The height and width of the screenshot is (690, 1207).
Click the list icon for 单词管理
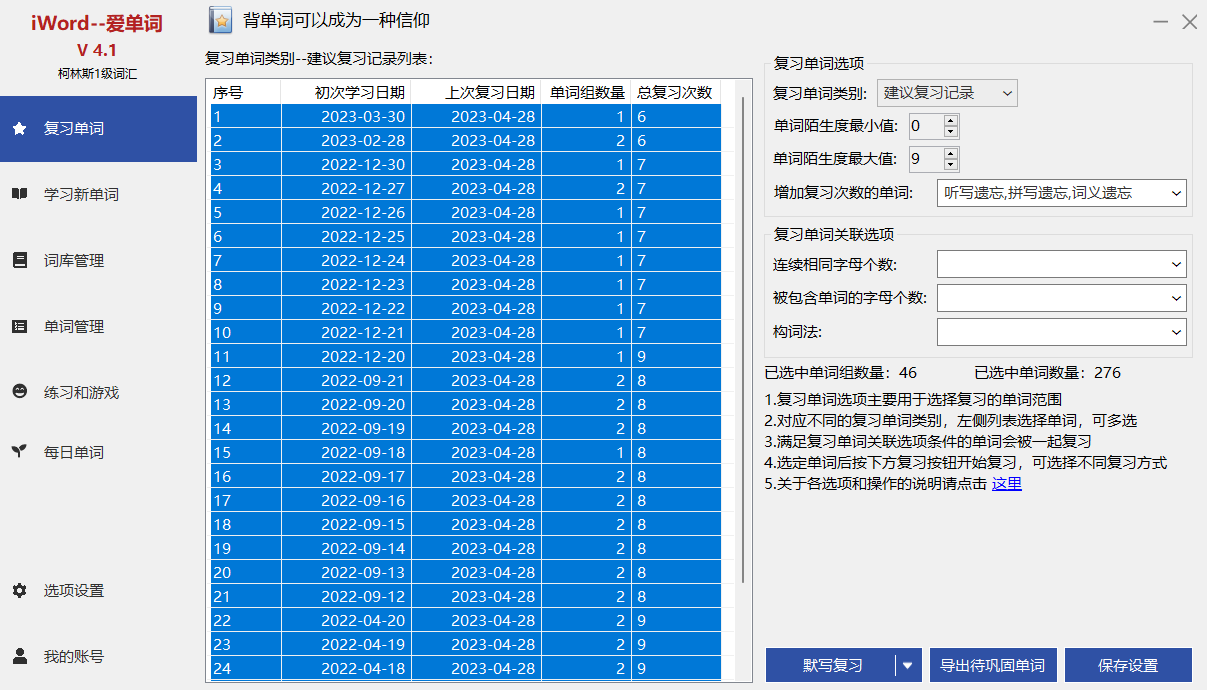tap(19, 326)
